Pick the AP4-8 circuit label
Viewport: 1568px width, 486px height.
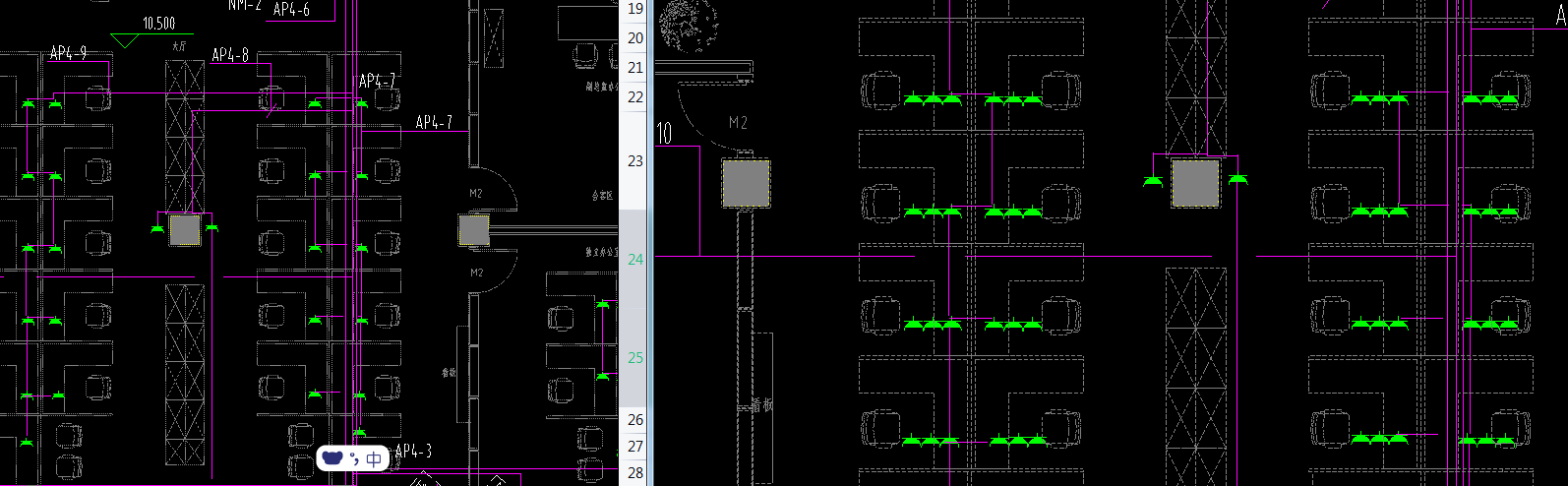click(x=230, y=55)
